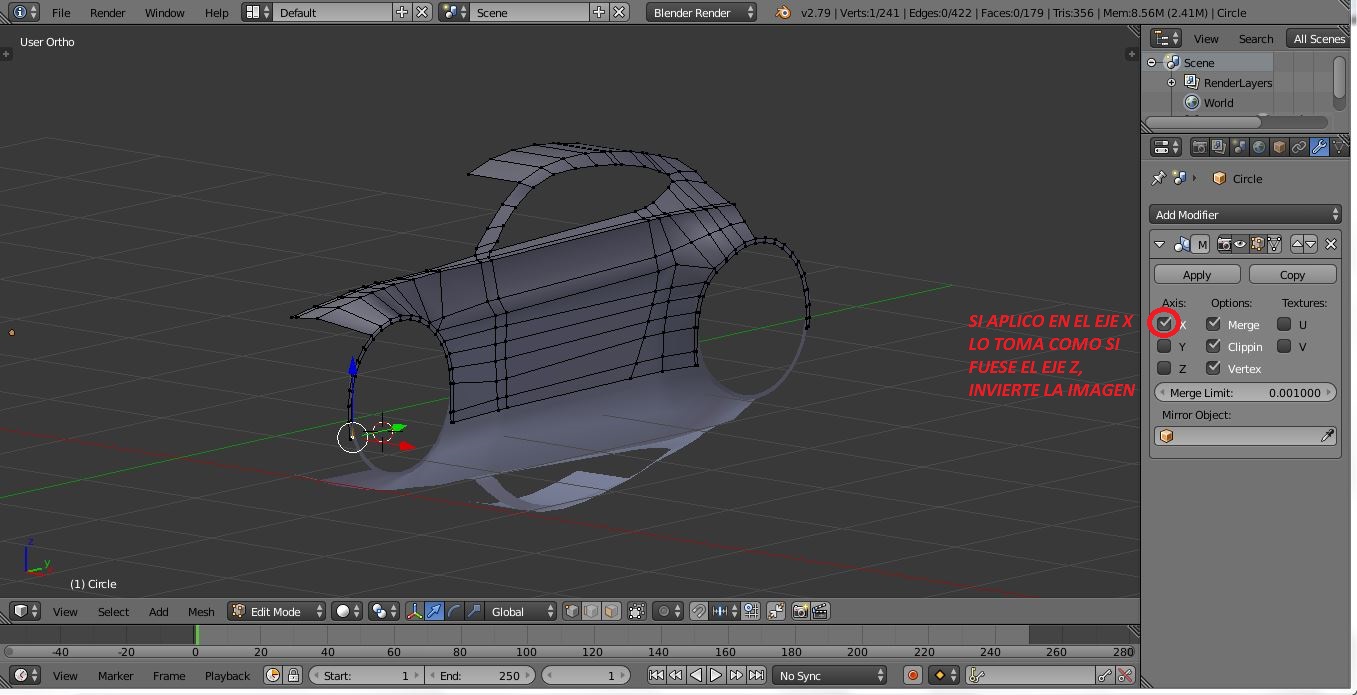The width and height of the screenshot is (1357, 695).
Task: Open the Modifiers wrench tab
Action: pyautogui.click(x=1319, y=147)
